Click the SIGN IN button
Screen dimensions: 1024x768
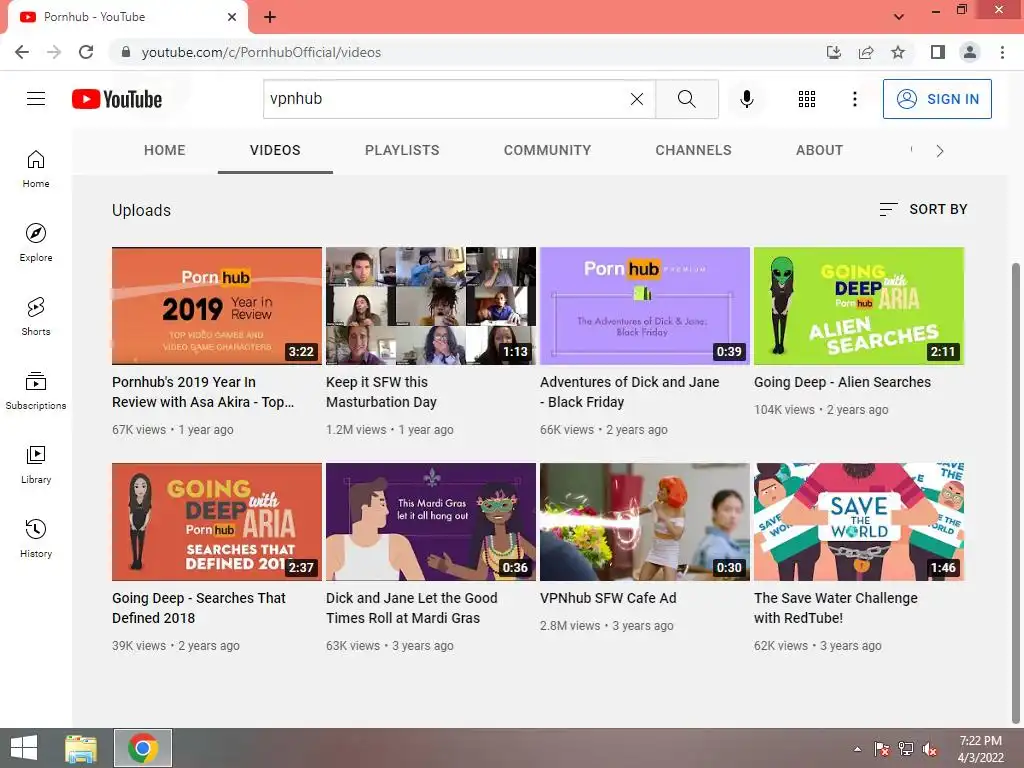pos(937,99)
